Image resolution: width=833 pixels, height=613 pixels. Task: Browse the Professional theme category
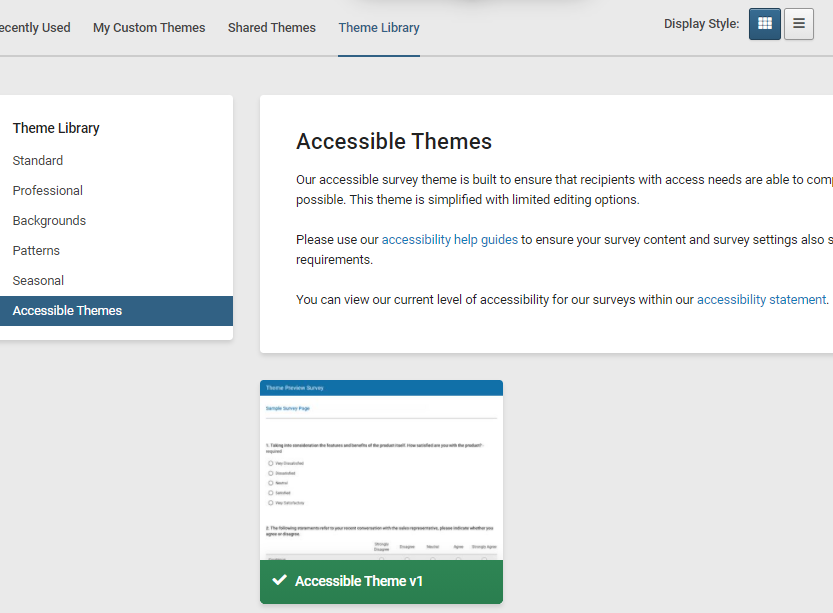48,191
